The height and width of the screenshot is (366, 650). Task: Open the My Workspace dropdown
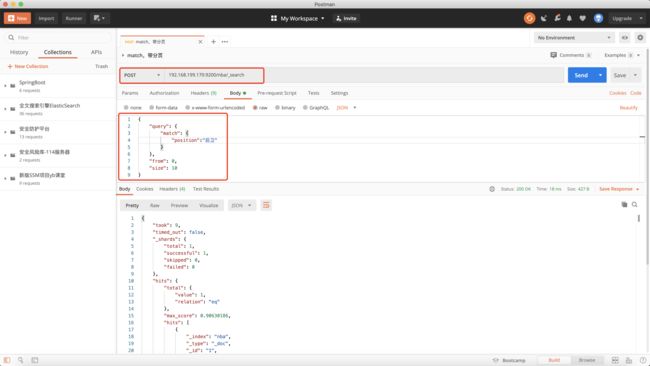(x=298, y=18)
